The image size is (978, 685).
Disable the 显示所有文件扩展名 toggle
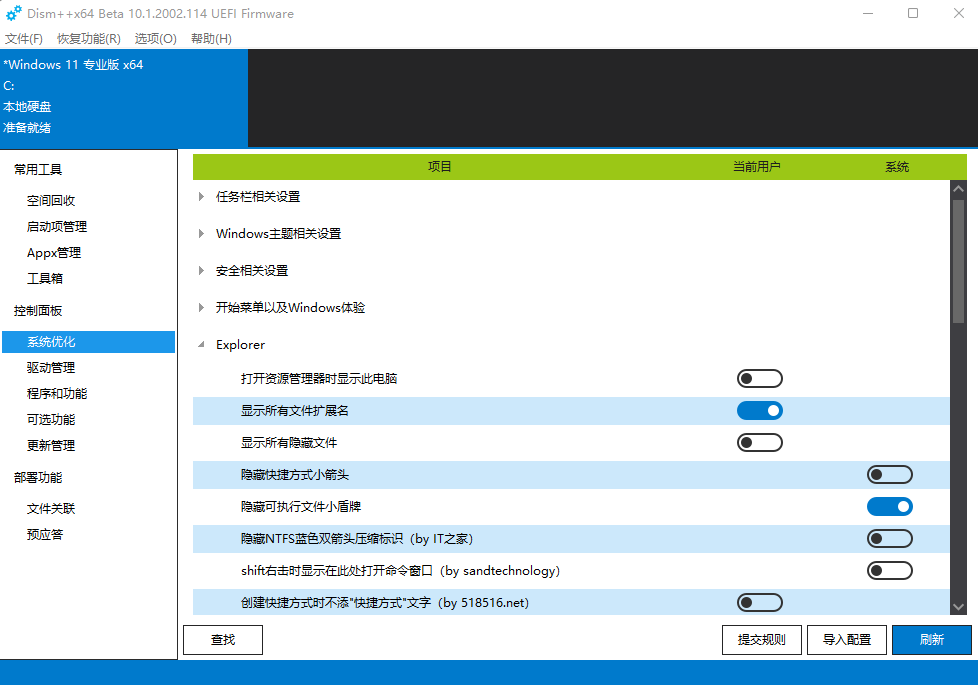pos(759,410)
